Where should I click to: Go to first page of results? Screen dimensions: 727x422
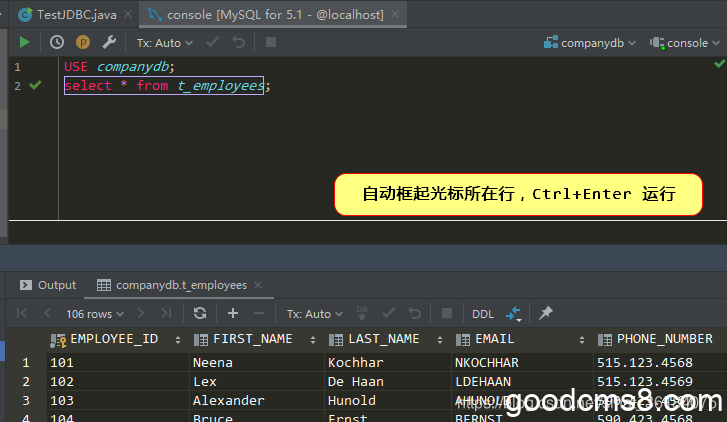21,314
